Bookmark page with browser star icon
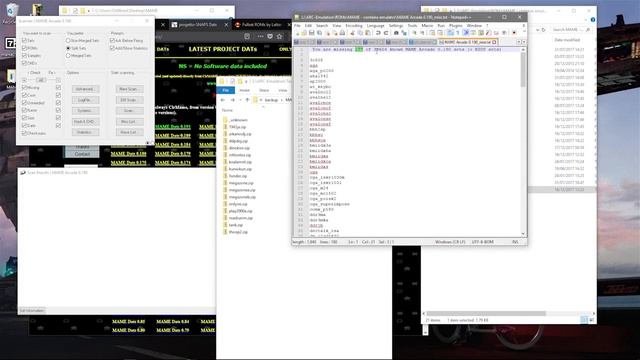 pos(280,37)
